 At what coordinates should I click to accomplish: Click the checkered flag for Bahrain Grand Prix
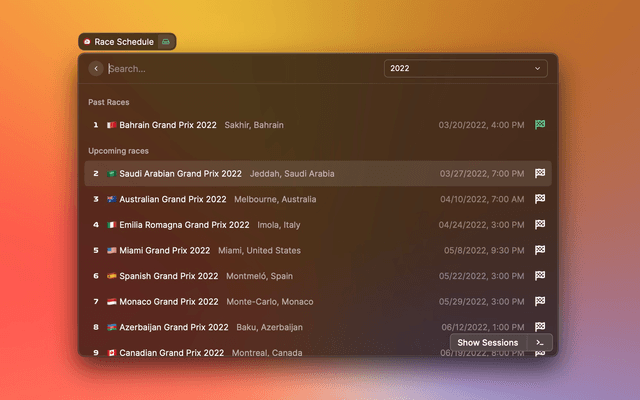pos(540,125)
